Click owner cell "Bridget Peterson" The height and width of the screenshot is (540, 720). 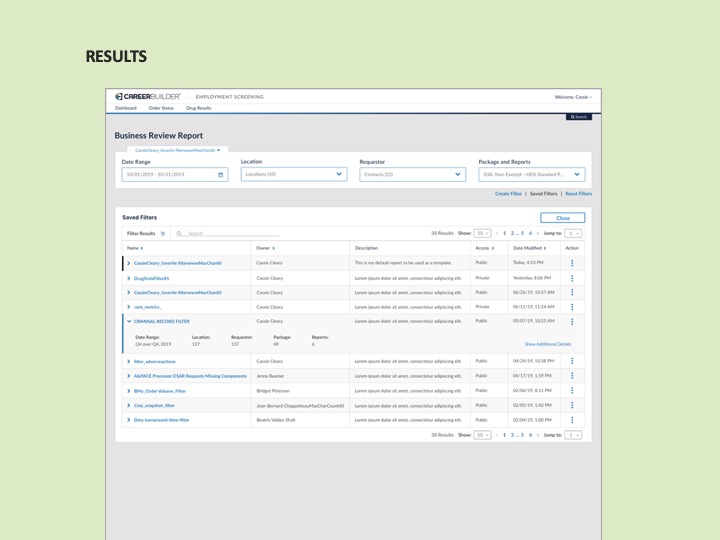tap(273, 391)
